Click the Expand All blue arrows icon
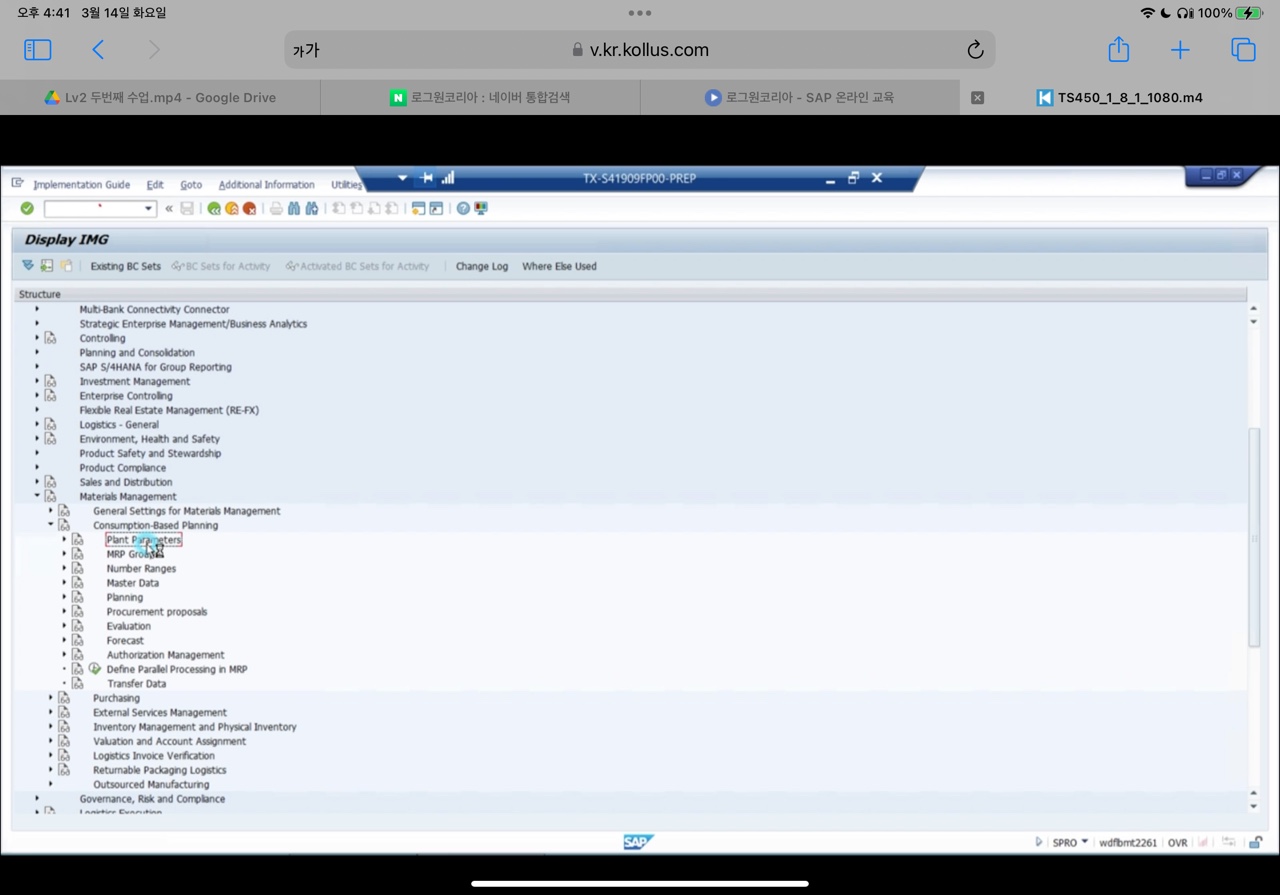 coord(28,266)
